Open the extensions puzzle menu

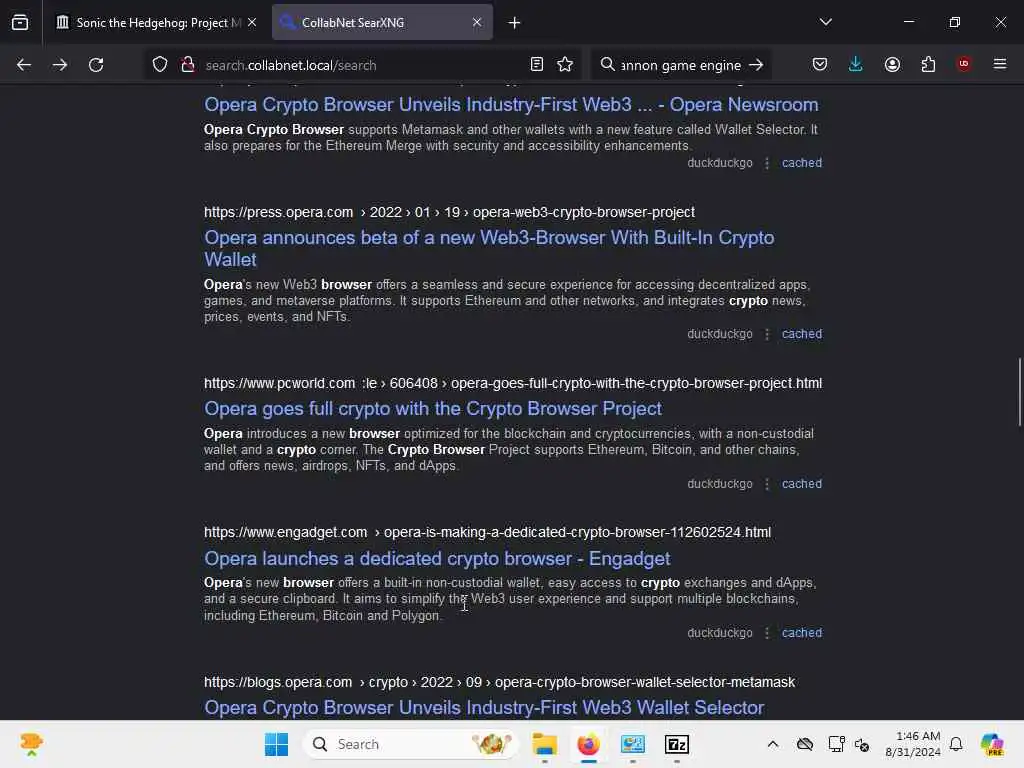click(x=928, y=64)
